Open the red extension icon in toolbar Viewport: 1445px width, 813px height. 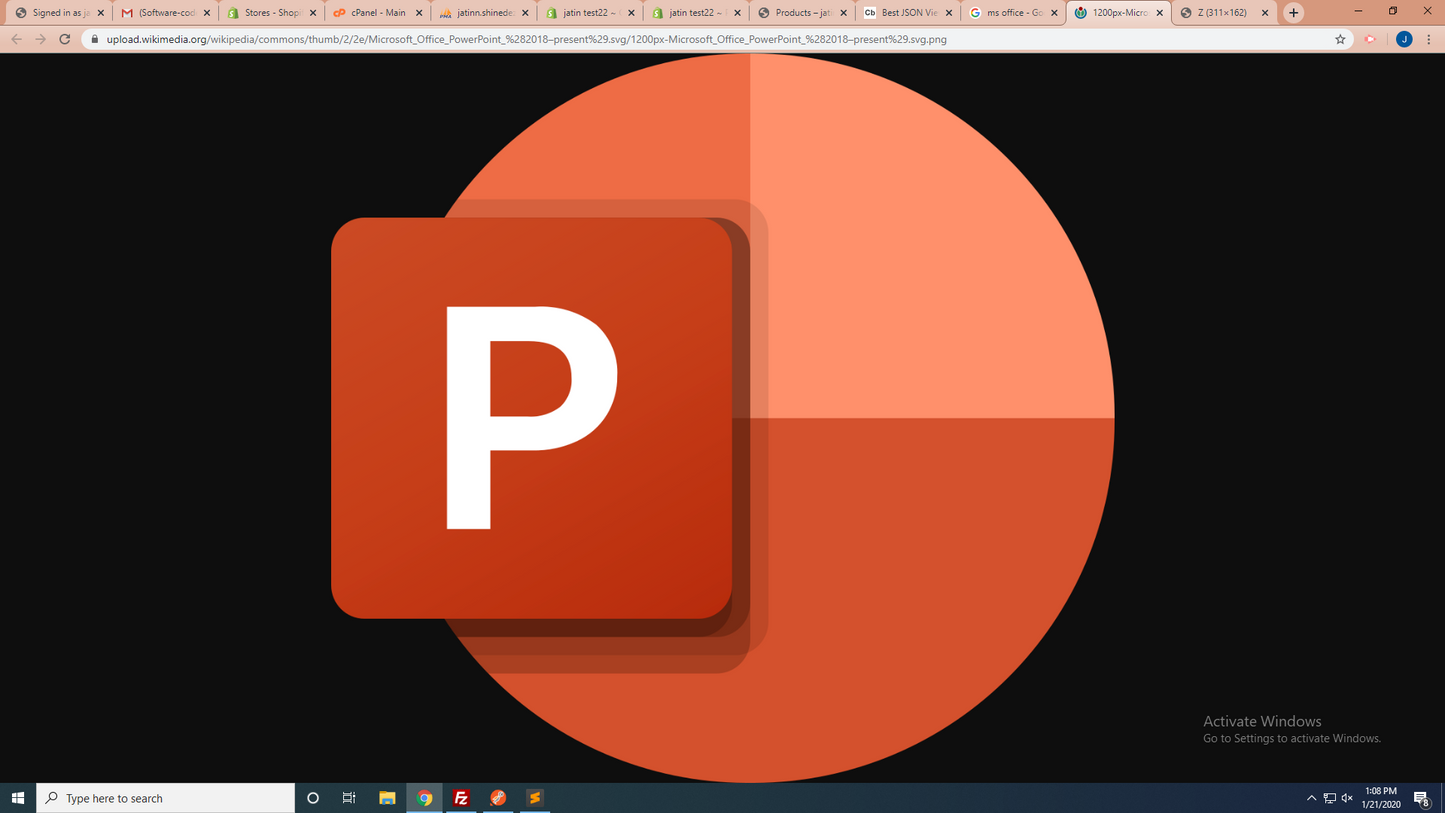tap(1371, 40)
